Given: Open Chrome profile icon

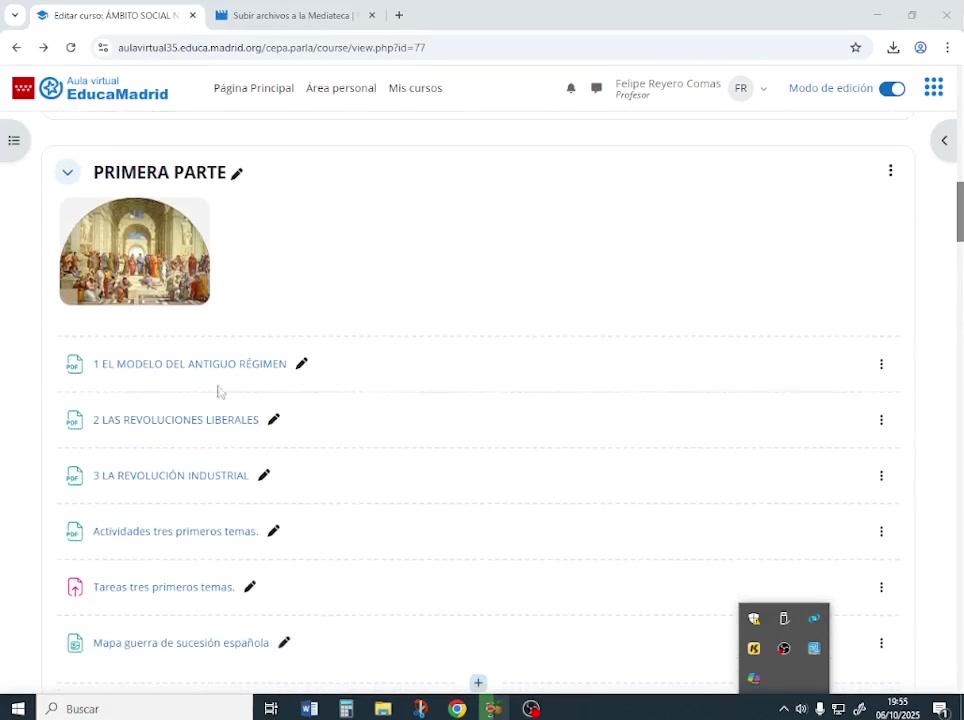Looking at the screenshot, I should (x=920, y=48).
